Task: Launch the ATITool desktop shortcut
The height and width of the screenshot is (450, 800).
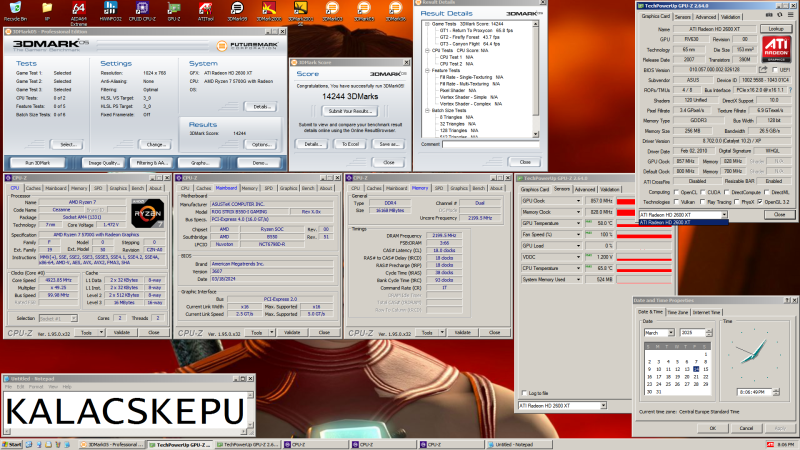Action: (205, 9)
